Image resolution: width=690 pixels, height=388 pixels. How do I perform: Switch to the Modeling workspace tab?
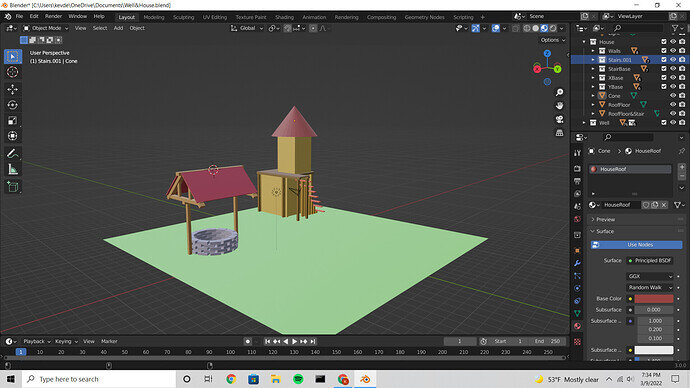(154, 17)
